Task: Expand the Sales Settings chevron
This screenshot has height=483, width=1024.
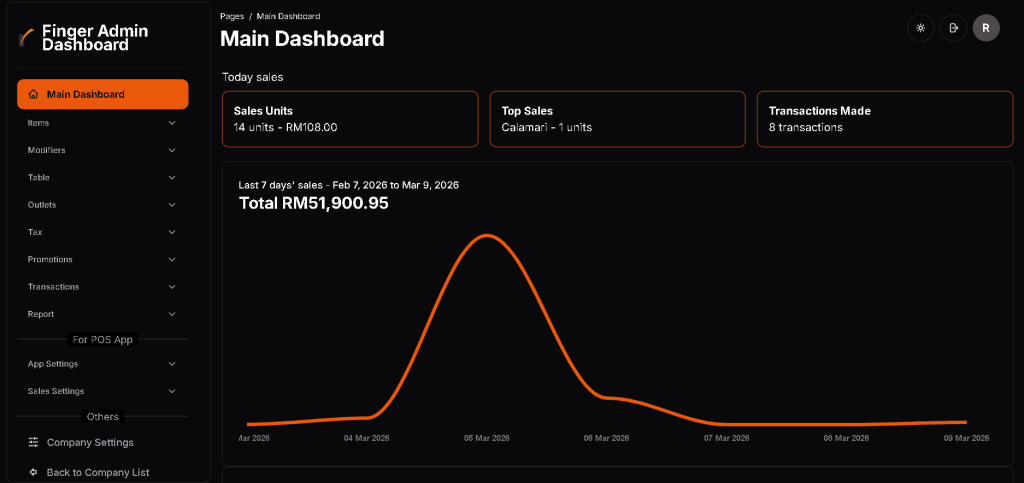Action: pos(172,391)
